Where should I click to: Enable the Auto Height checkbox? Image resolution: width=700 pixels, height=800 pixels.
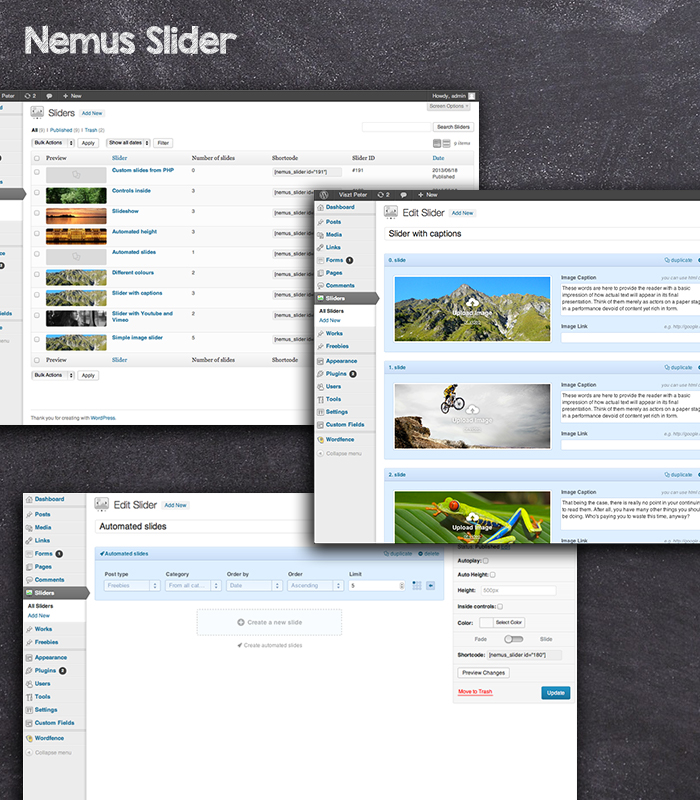(493, 575)
